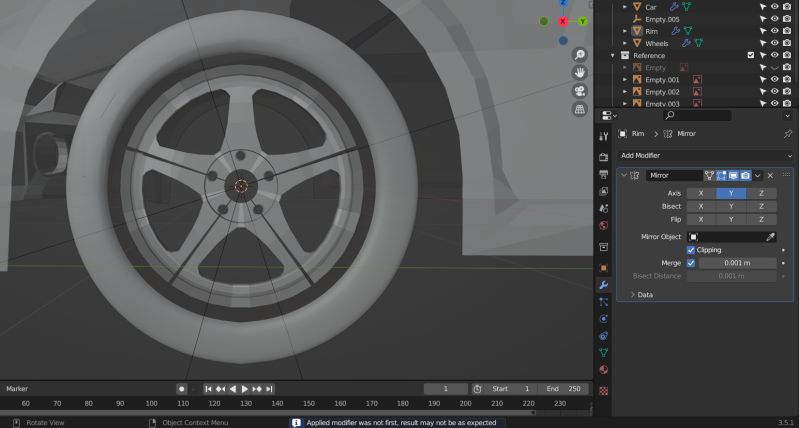Enable Mirror Axis X

[701, 194]
